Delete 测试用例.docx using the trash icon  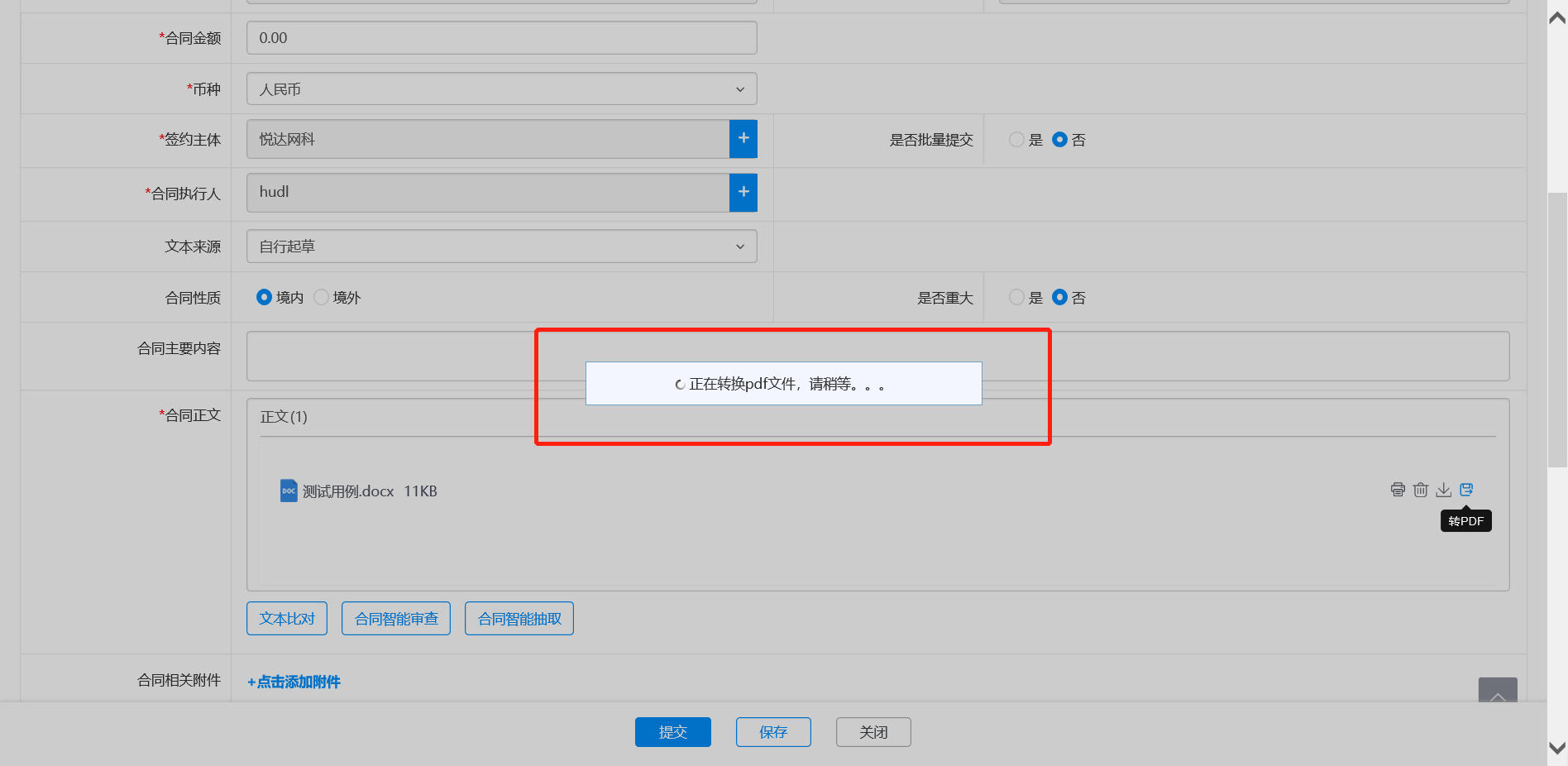(1421, 490)
